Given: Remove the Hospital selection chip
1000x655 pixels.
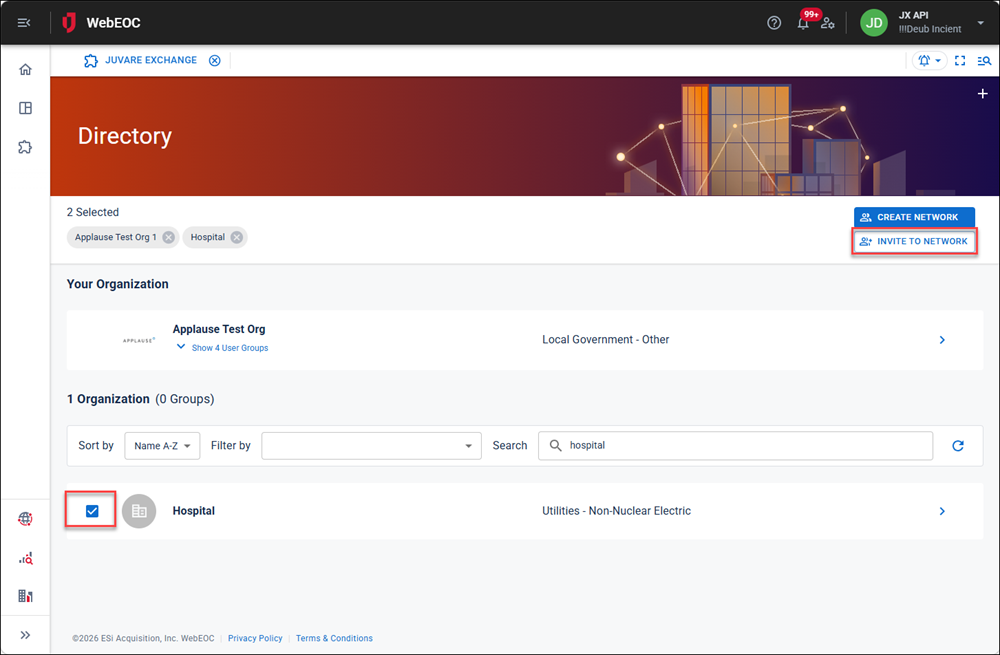Looking at the screenshot, I should tap(237, 237).
